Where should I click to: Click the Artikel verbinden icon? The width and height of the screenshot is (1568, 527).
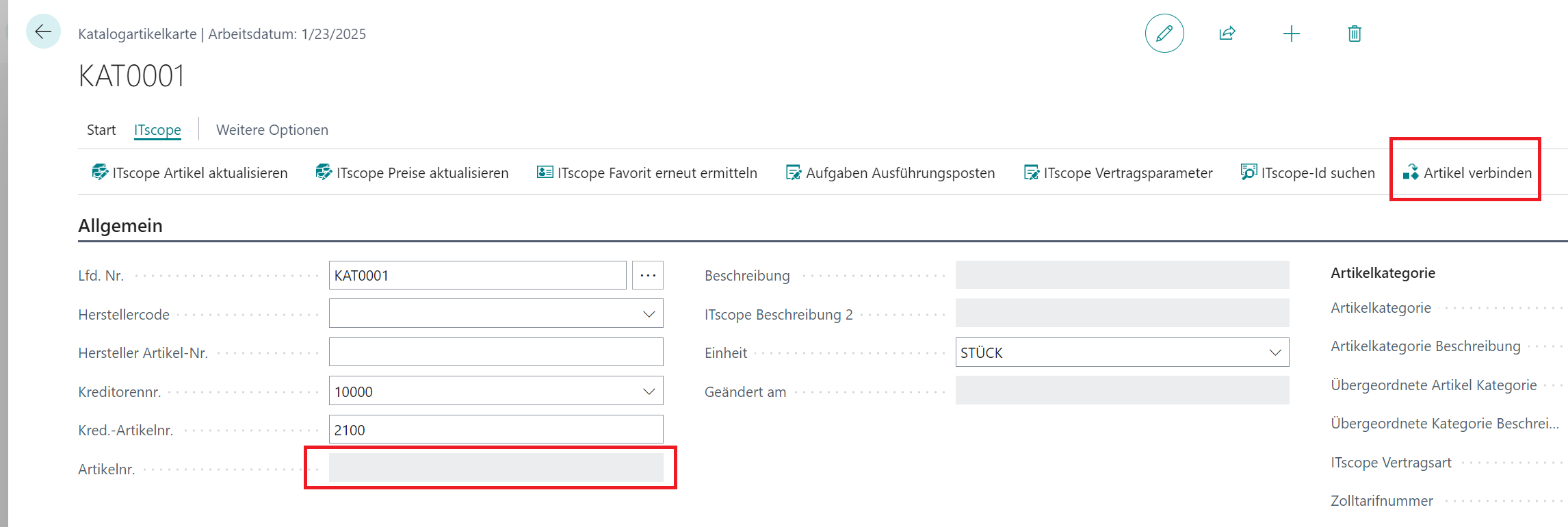point(1411,172)
